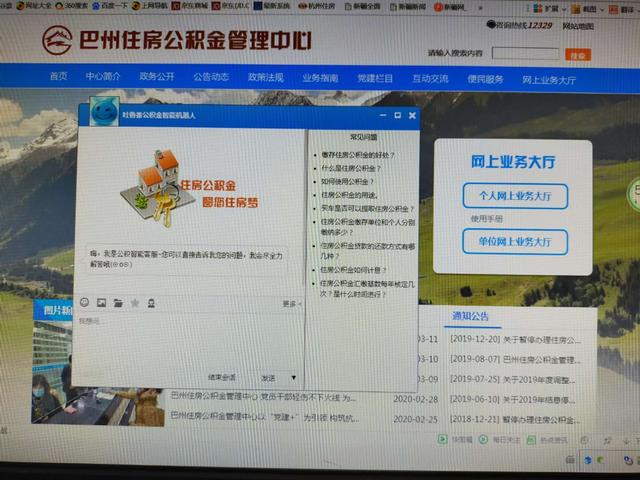Viewport: 640px width, 480px height.
Task: Ask 什么是住房公积金?
Action: [x=351, y=168]
